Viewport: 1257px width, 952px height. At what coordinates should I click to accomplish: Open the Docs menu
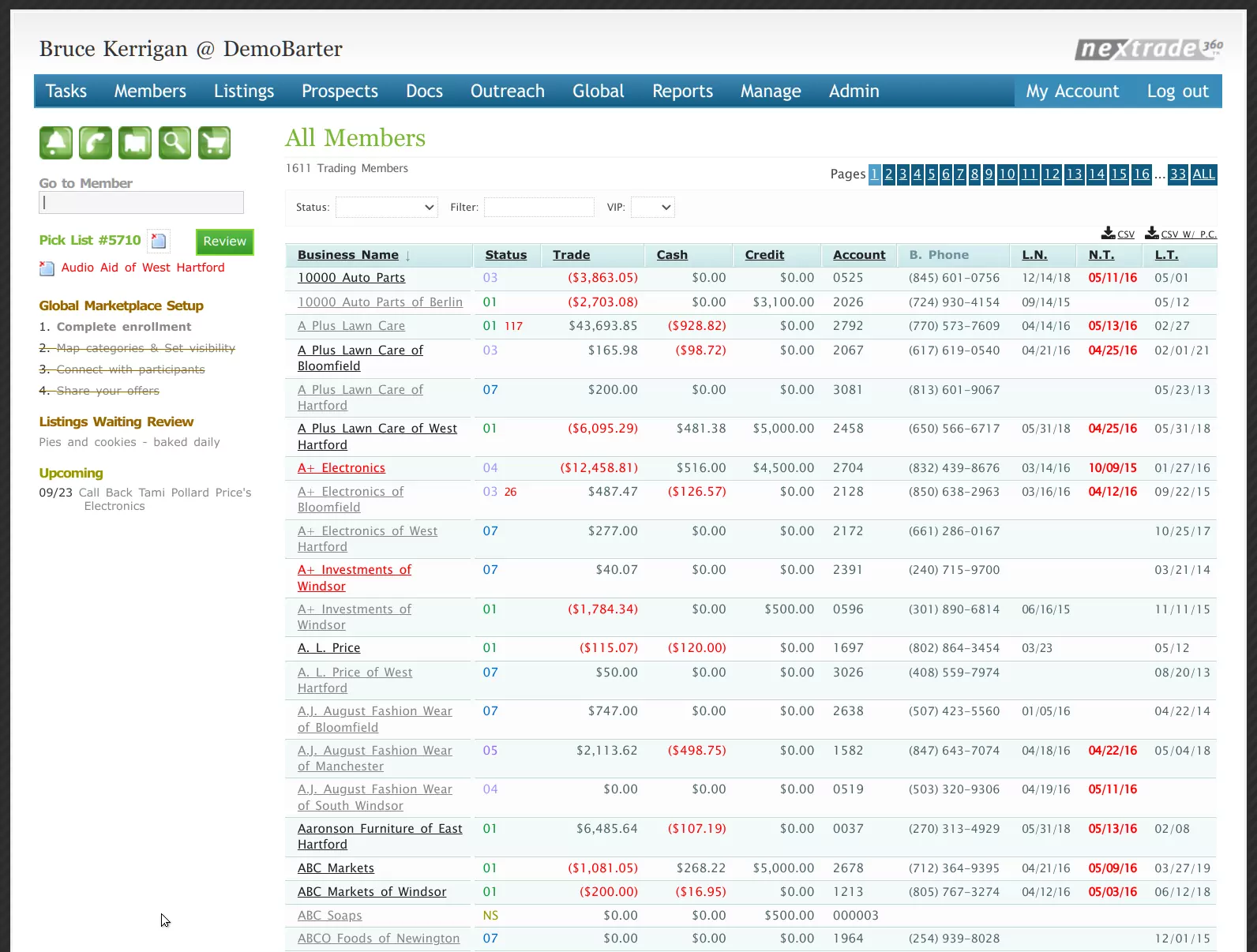coord(424,92)
